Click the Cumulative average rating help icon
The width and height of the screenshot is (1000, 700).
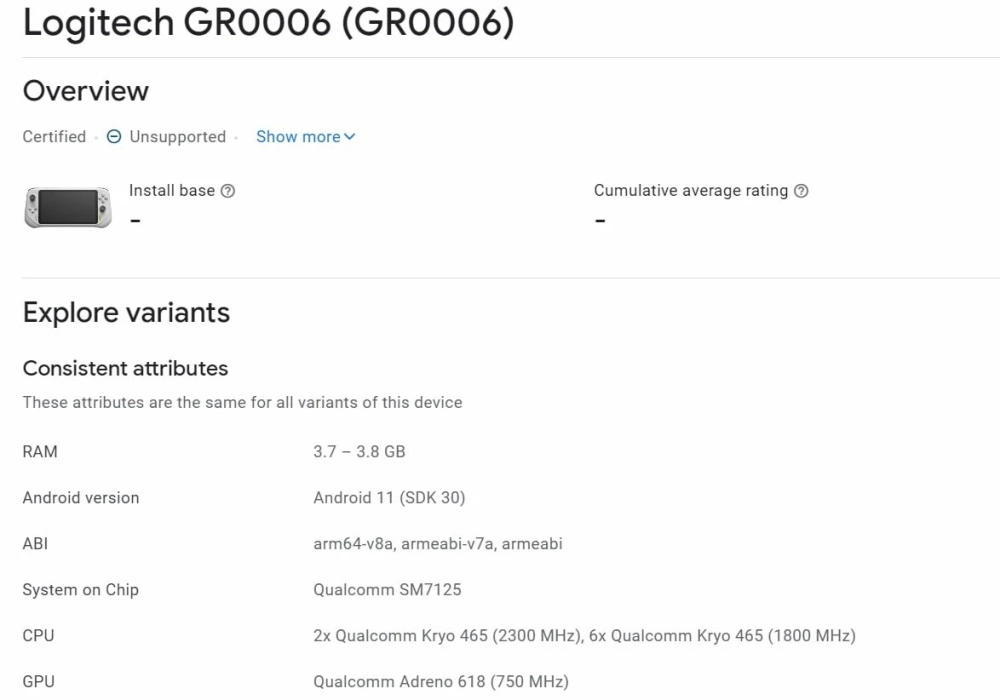pos(801,191)
